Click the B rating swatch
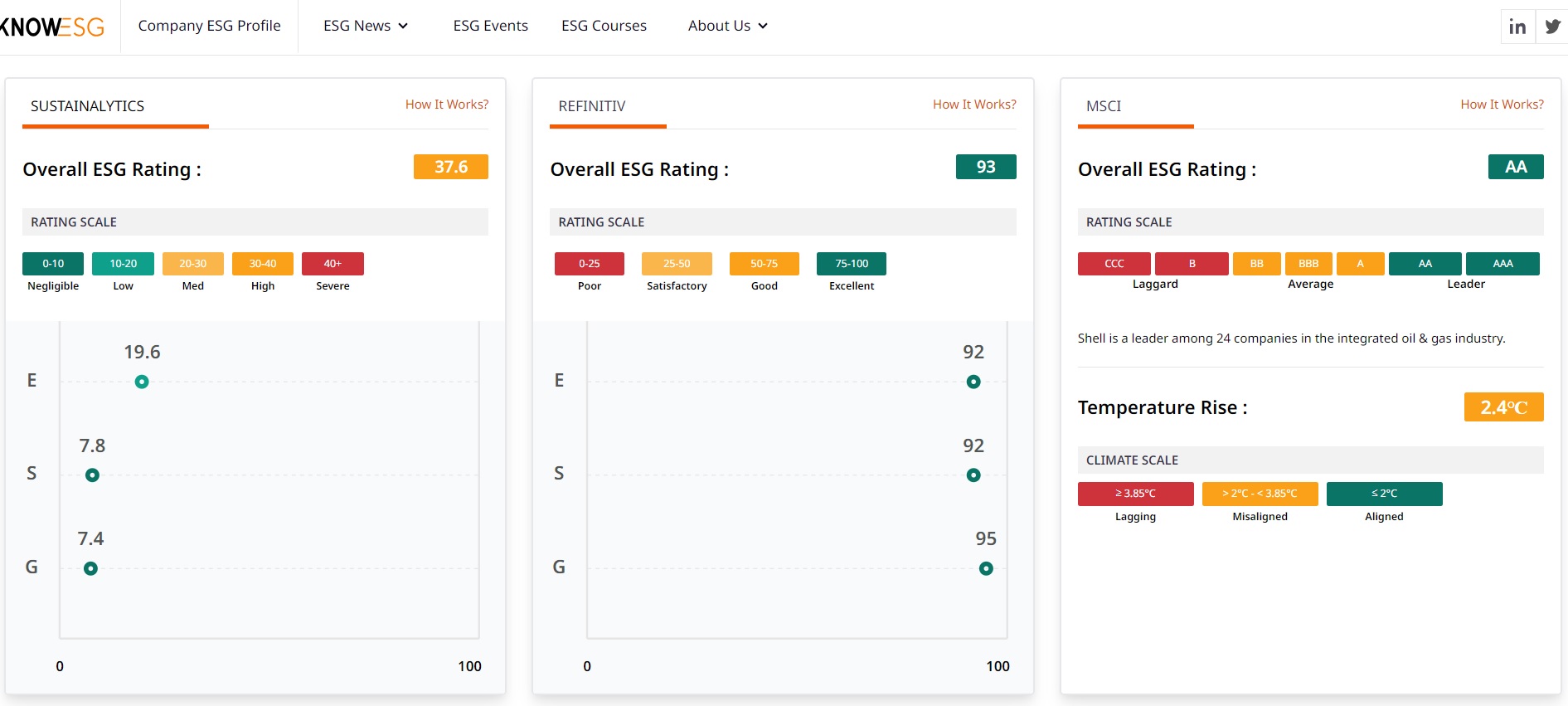Image resolution: width=1568 pixels, height=706 pixels. [1192, 264]
